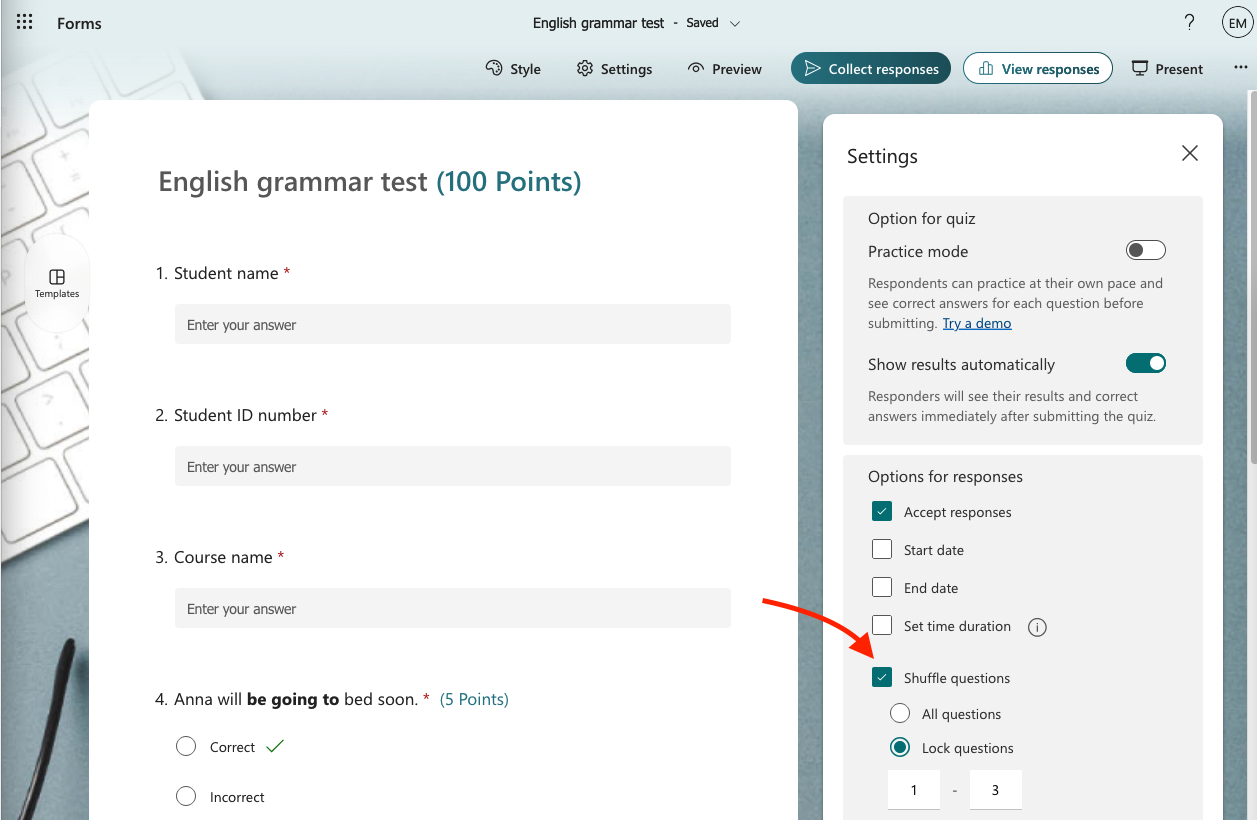
Task: Open Settings in the top toolbar
Action: coord(615,69)
